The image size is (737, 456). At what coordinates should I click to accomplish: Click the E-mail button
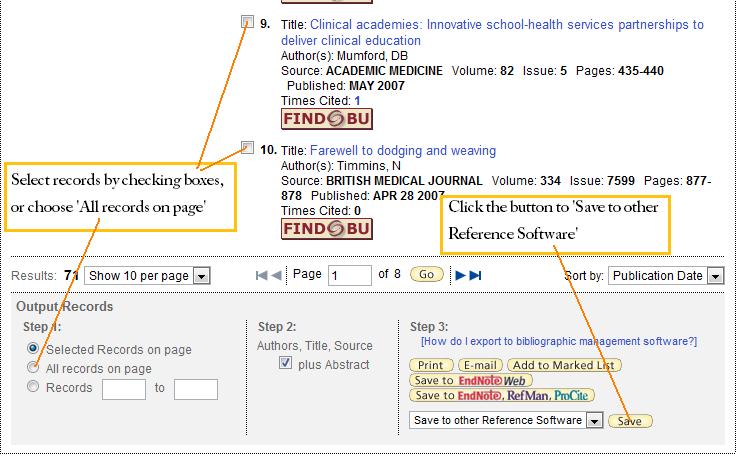(x=480, y=365)
